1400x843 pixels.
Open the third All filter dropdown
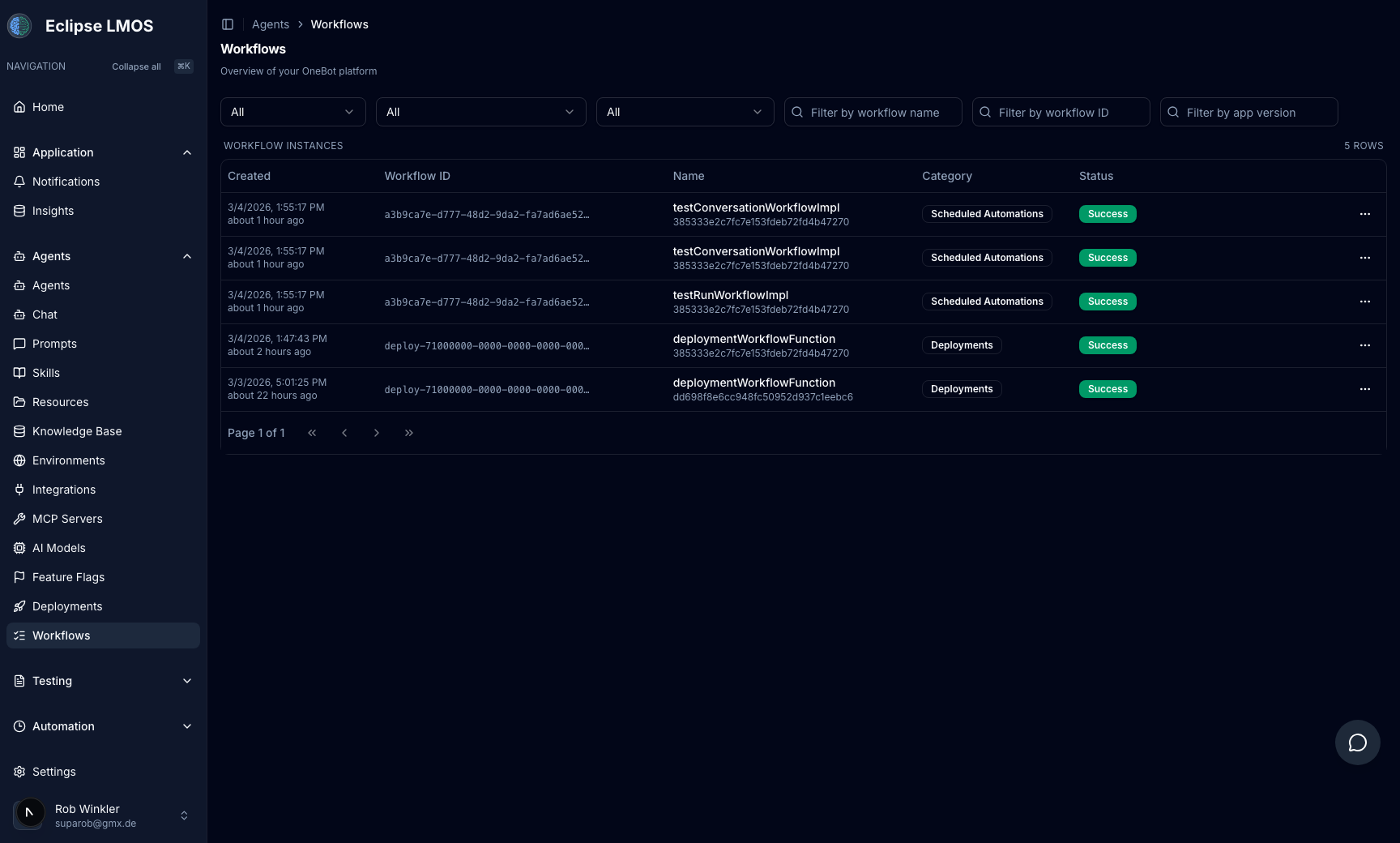coord(685,112)
